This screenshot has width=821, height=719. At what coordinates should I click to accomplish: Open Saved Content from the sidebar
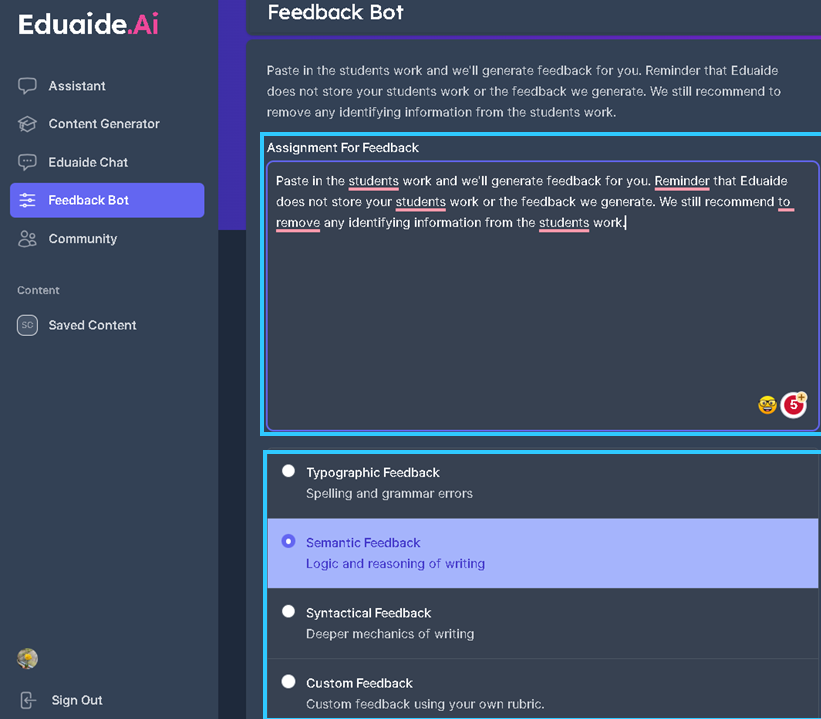pos(92,325)
